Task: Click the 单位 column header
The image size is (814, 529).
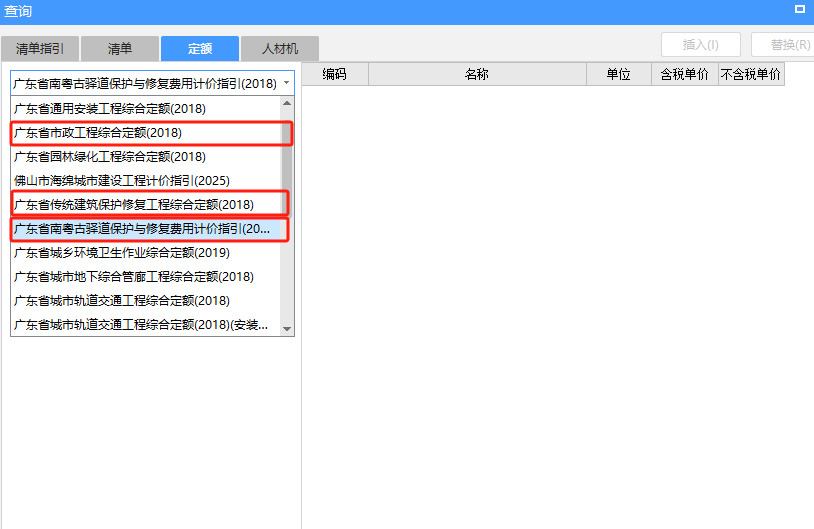Action: 619,74
